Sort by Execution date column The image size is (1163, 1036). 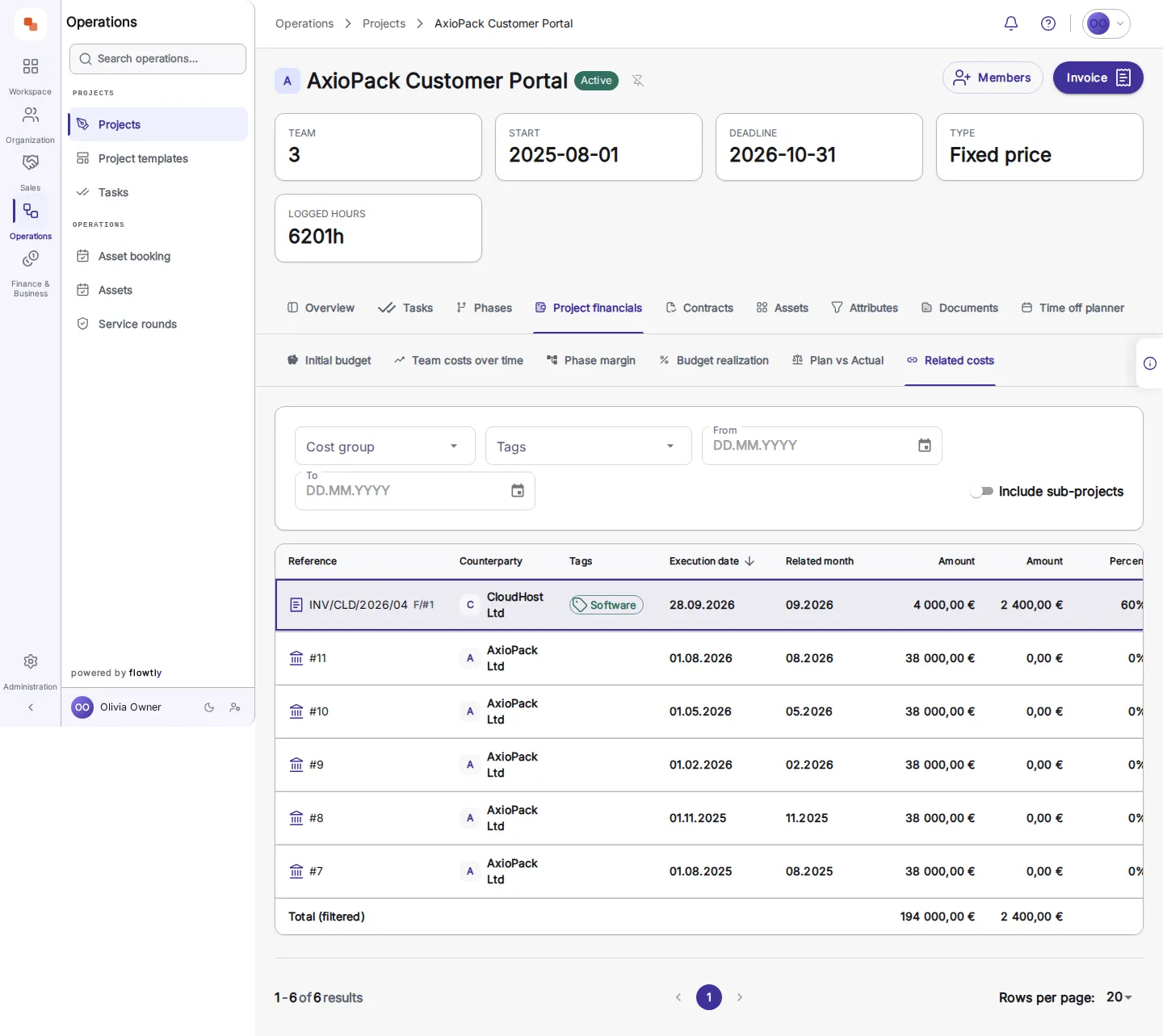[712, 561]
